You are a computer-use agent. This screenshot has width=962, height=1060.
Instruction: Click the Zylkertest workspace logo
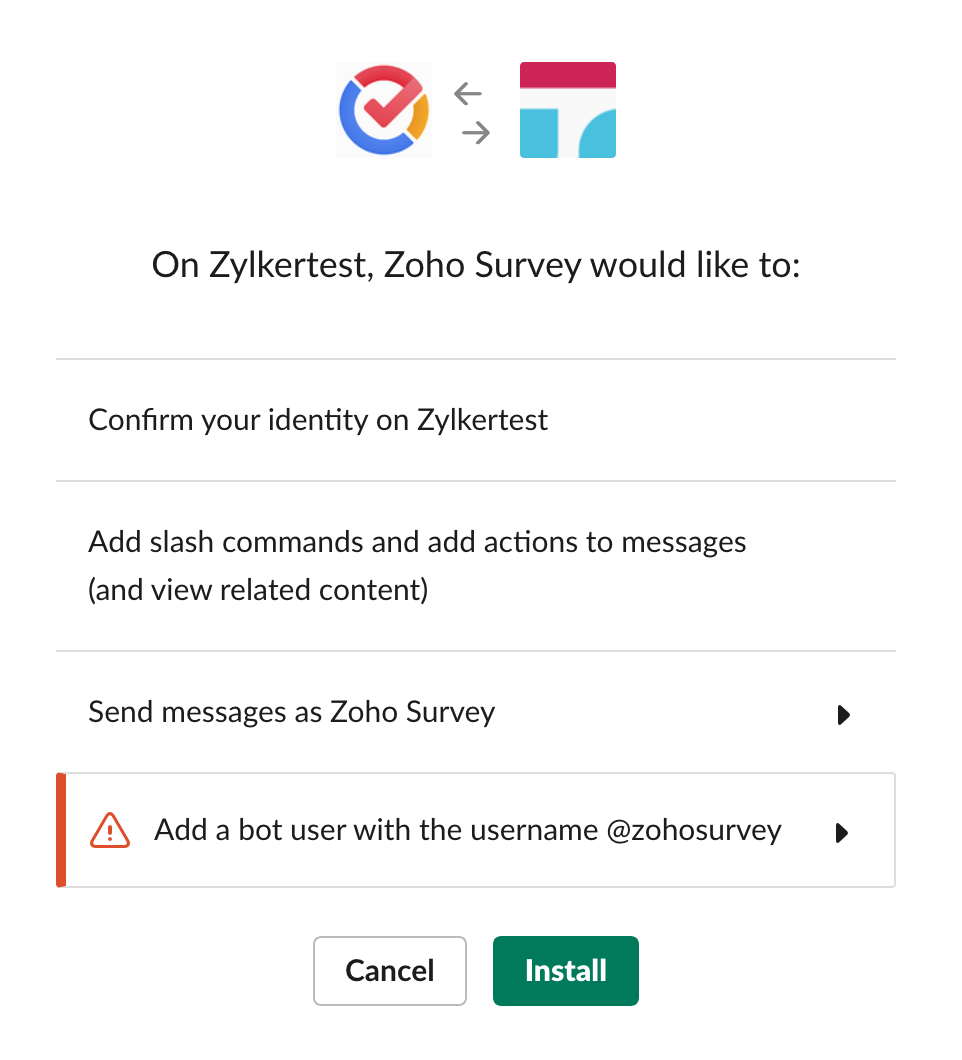coord(568,110)
